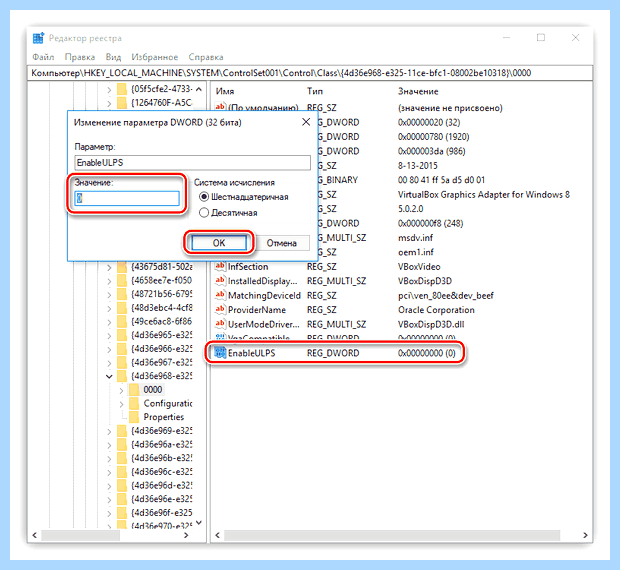Screen dimensions: 620x570
Task: Click the InfSection string value icon
Action: (x=220, y=266)
